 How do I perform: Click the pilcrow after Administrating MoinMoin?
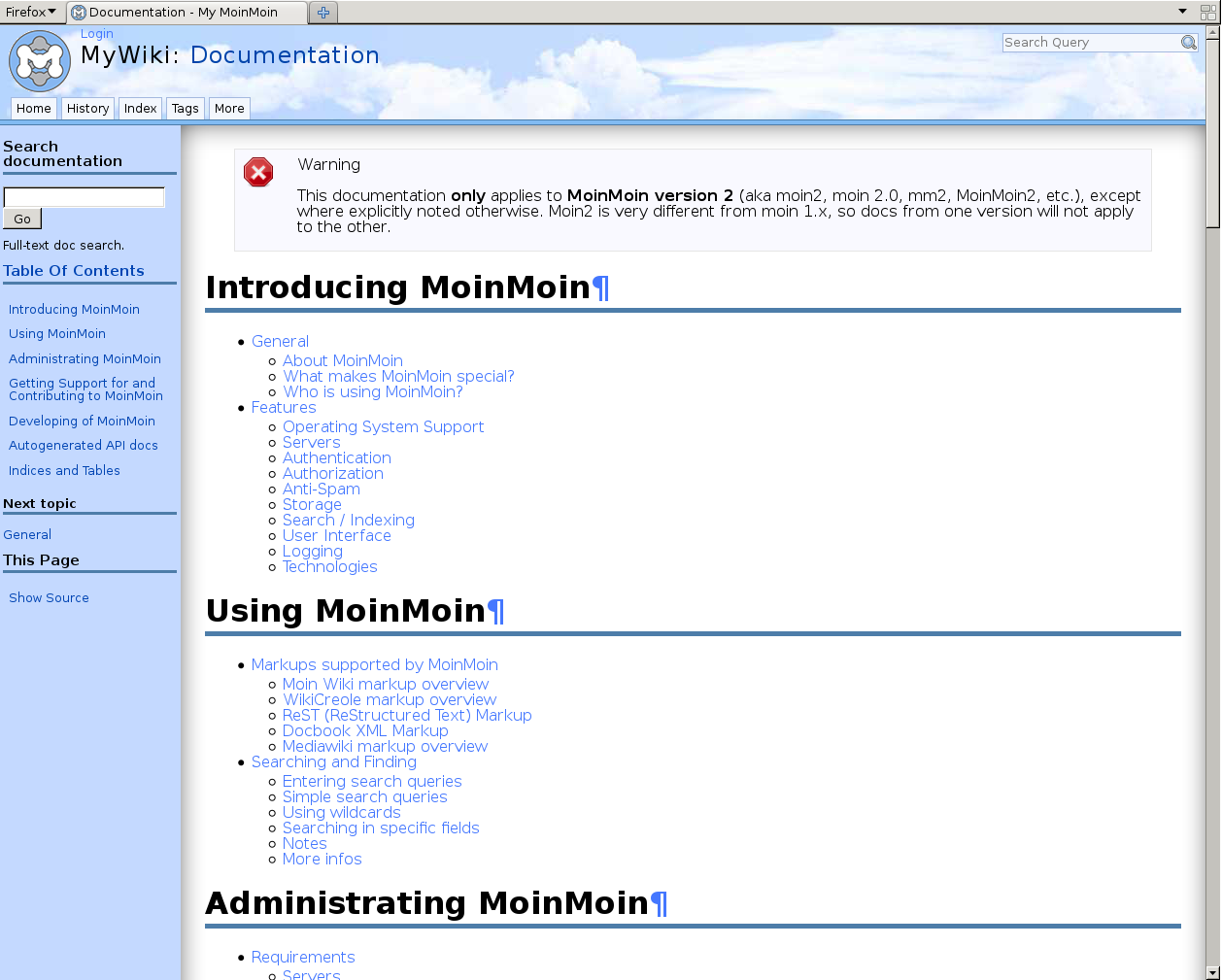(x=659, y=903)
